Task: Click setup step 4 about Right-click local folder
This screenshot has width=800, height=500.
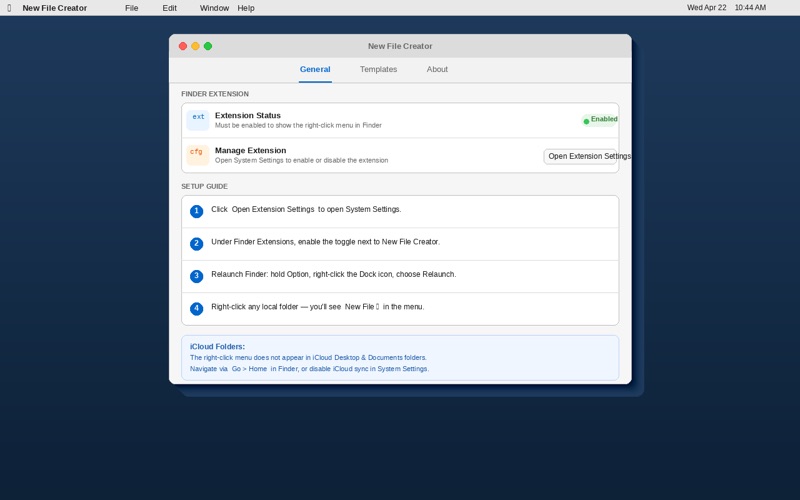Action: 400,309
